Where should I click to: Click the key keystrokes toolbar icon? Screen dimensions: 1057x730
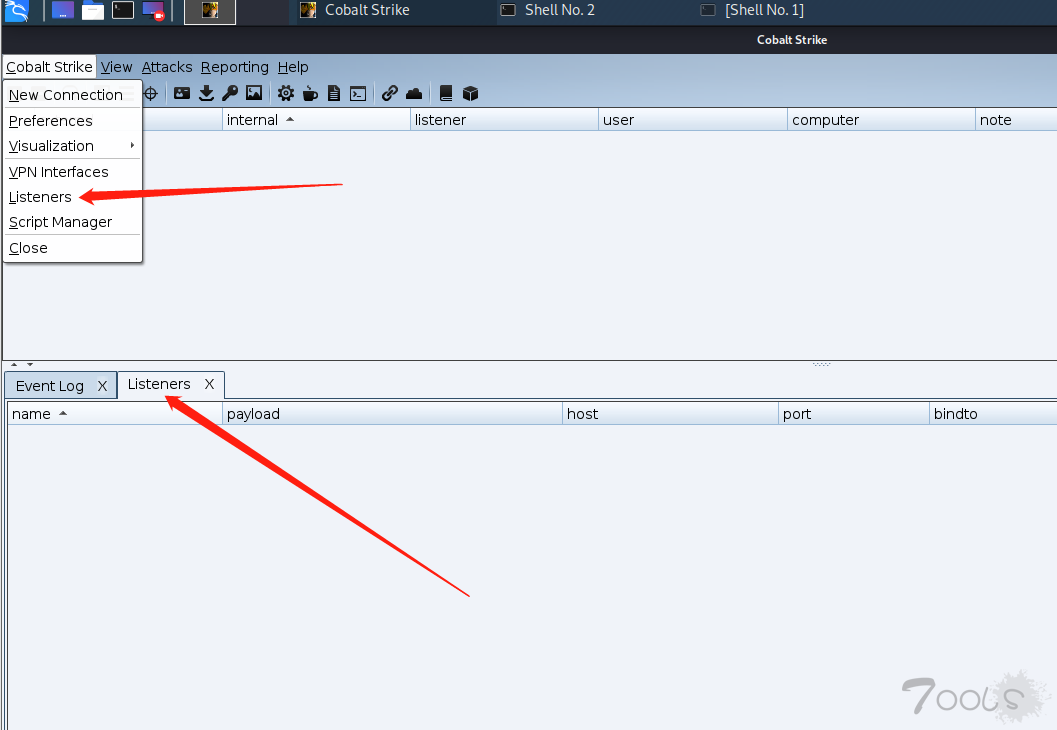[x=230, y=94]
